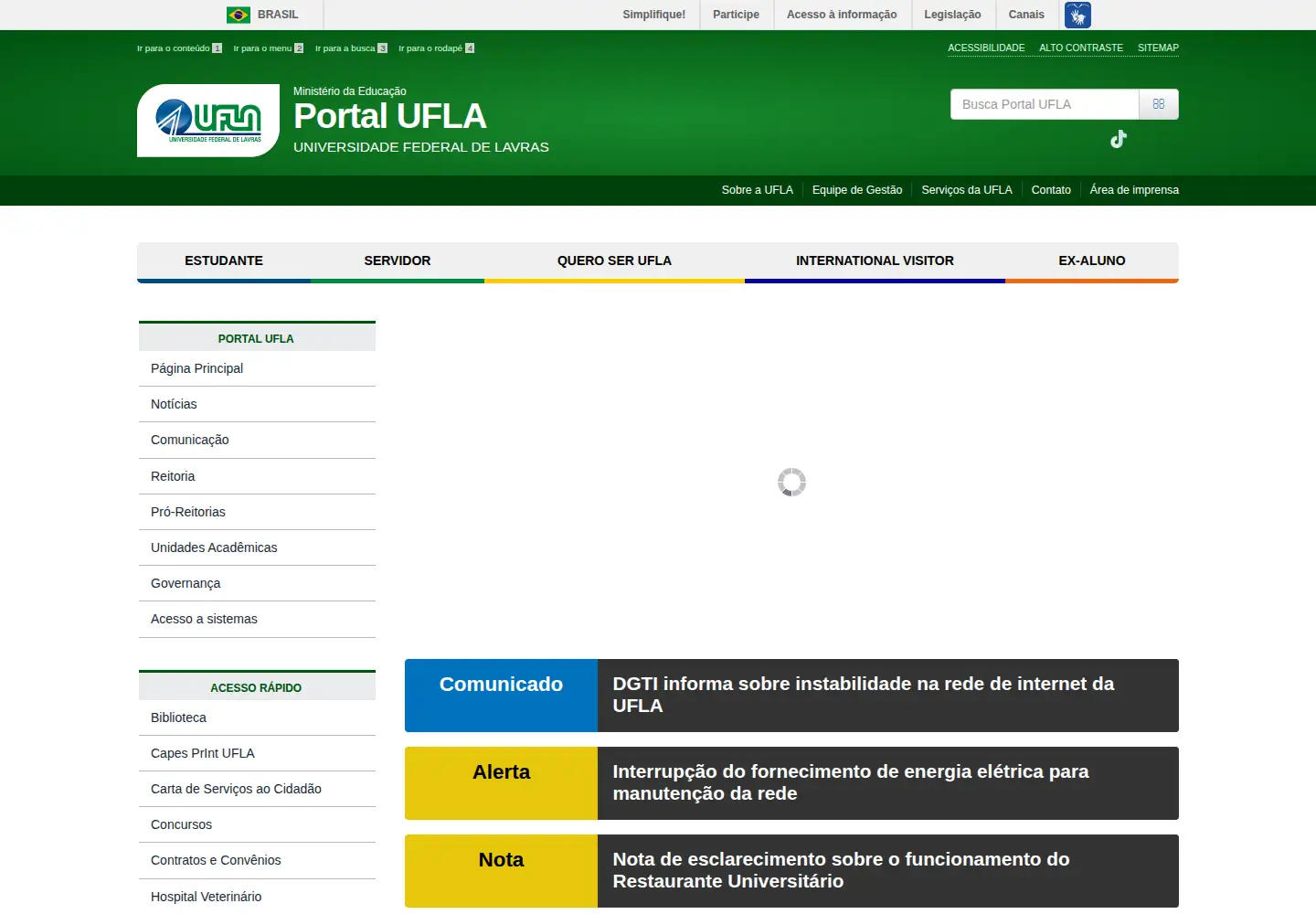Click the TikTok icon

pyautogui.click(x=1119, y=139)
